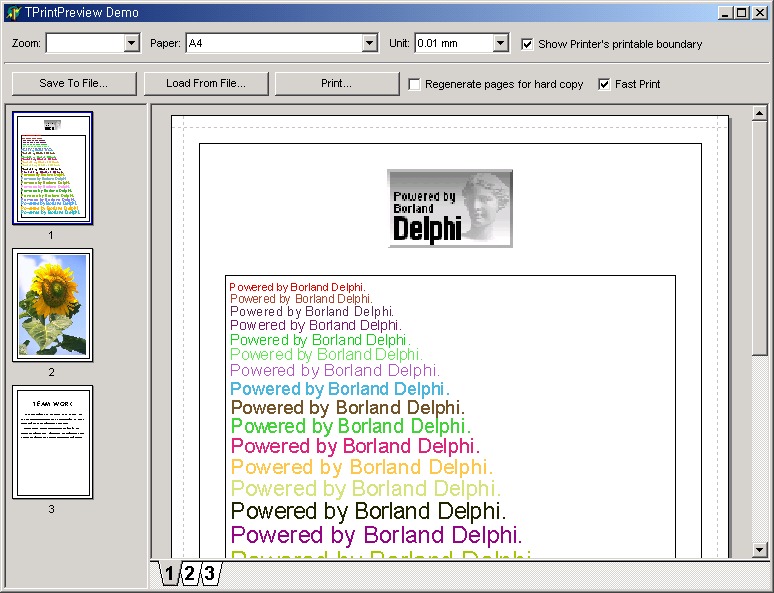
Task: Click the orange 'Powered by Borland Delphi.' line
Action: click(361, 467)
